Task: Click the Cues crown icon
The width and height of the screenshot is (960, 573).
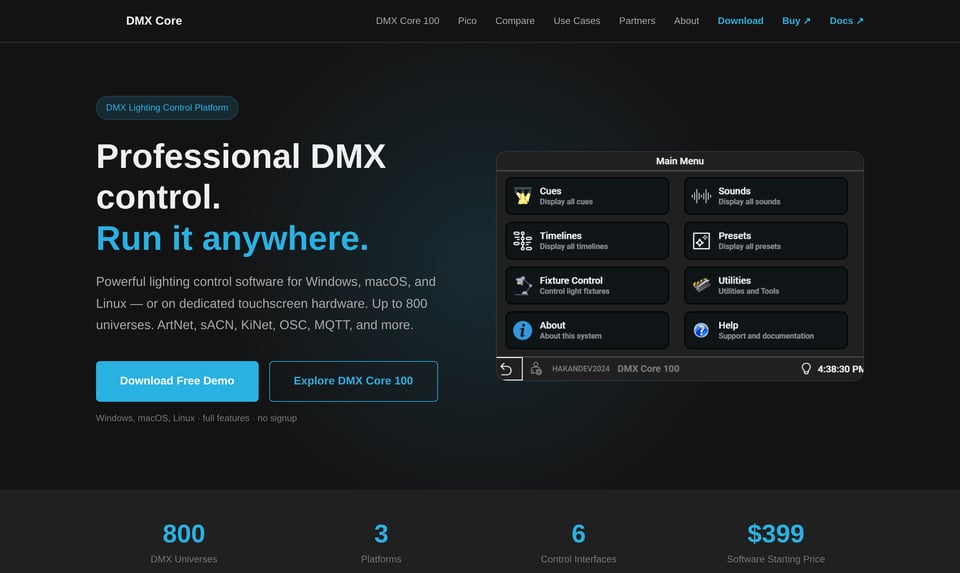Action: click(x=522, y=196)
